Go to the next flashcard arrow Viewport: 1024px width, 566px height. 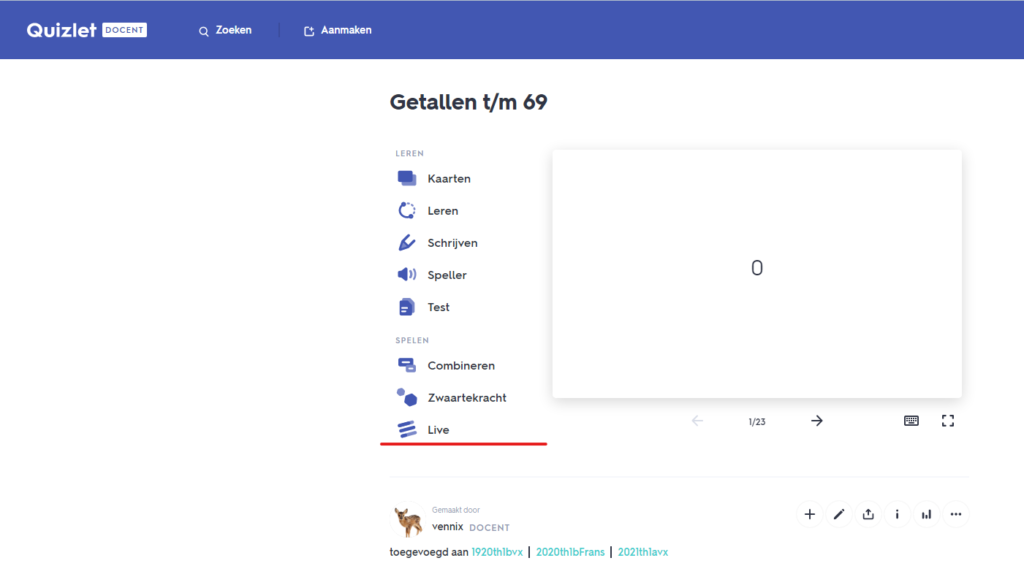click(816, 421)
